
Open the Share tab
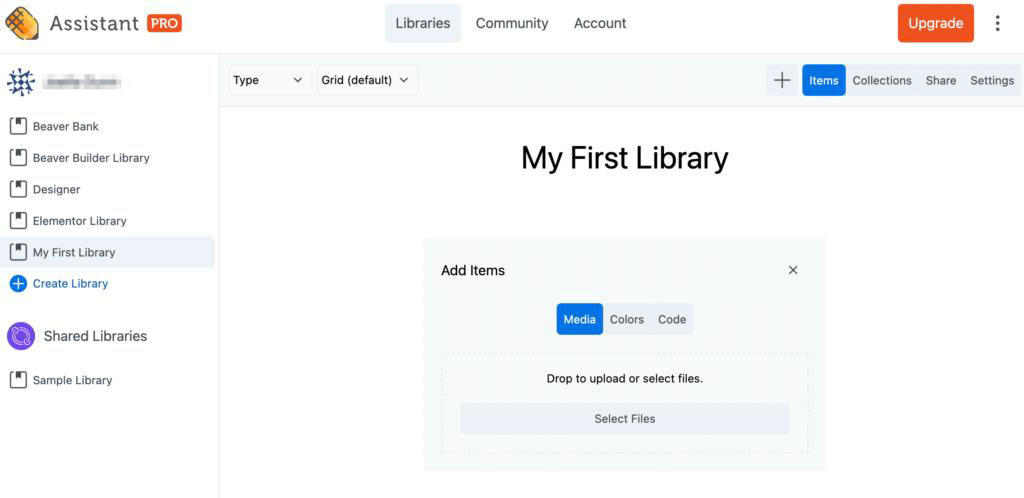point(940,80)
